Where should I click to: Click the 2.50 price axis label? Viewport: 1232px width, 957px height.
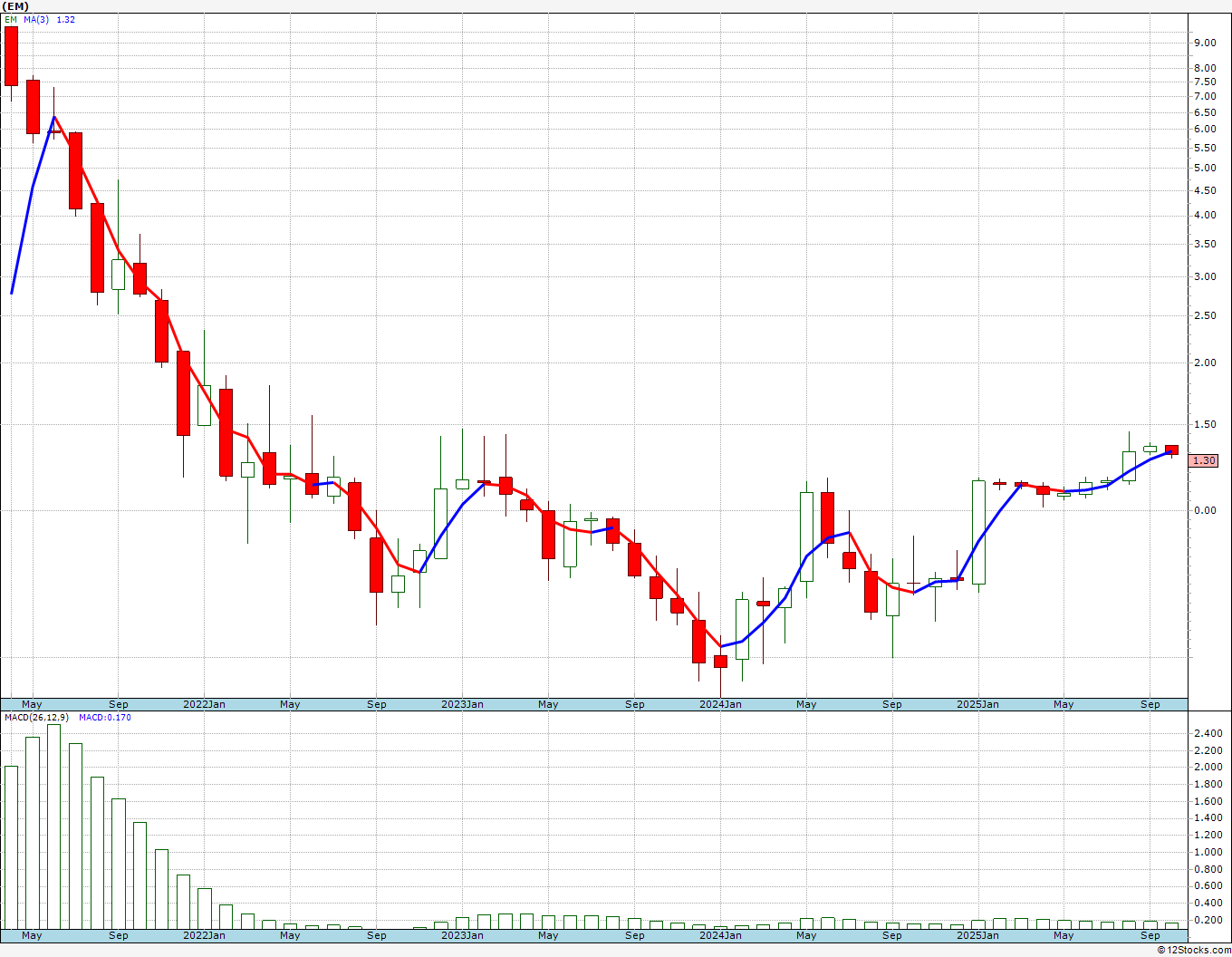tap(1204, 315)
